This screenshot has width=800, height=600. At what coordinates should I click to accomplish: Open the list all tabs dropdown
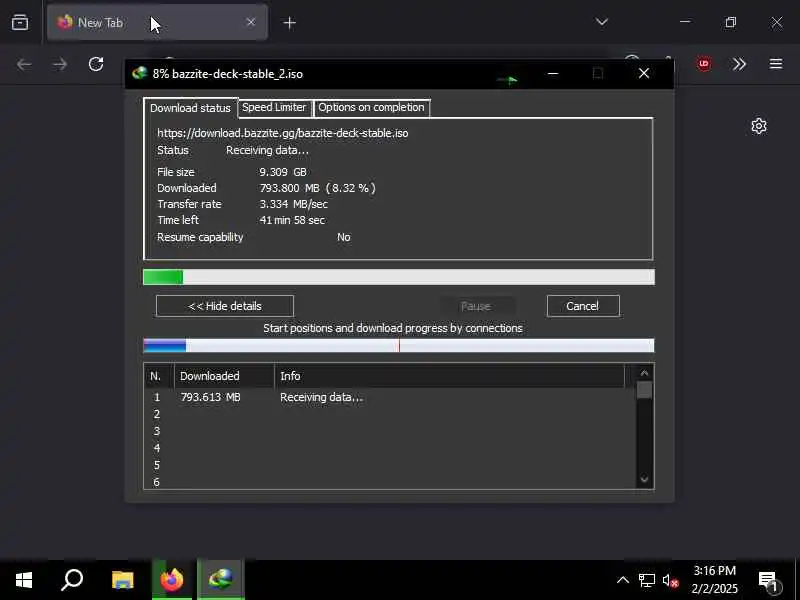[x=602, y=22]
